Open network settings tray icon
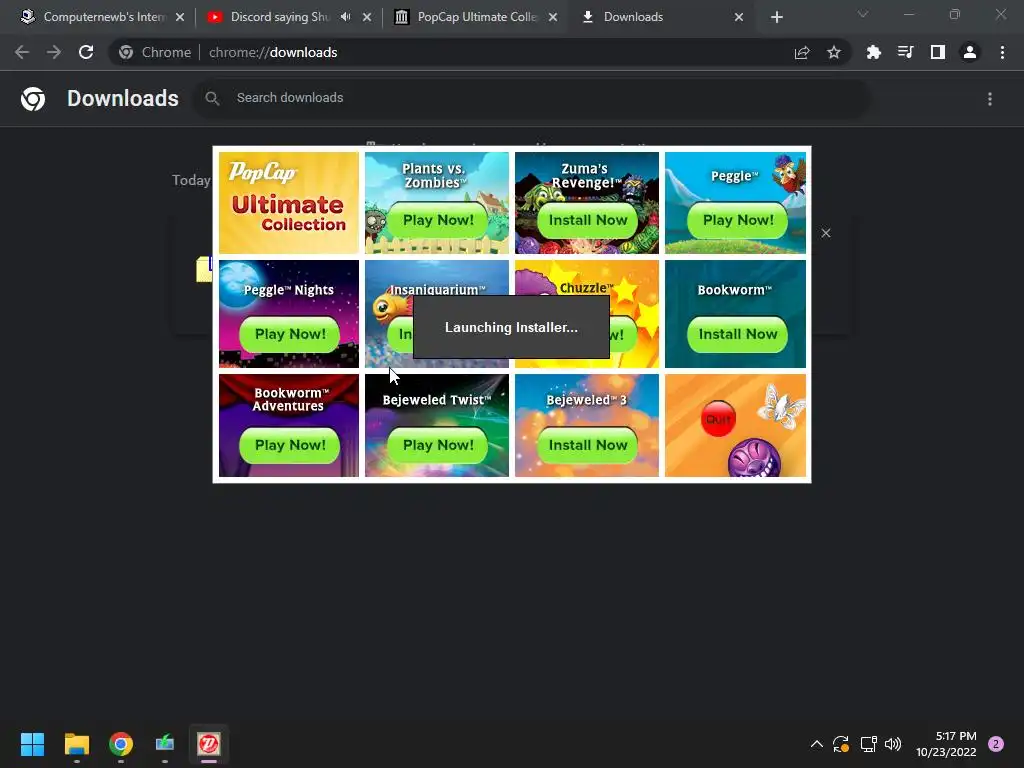 tap(868, 744)
